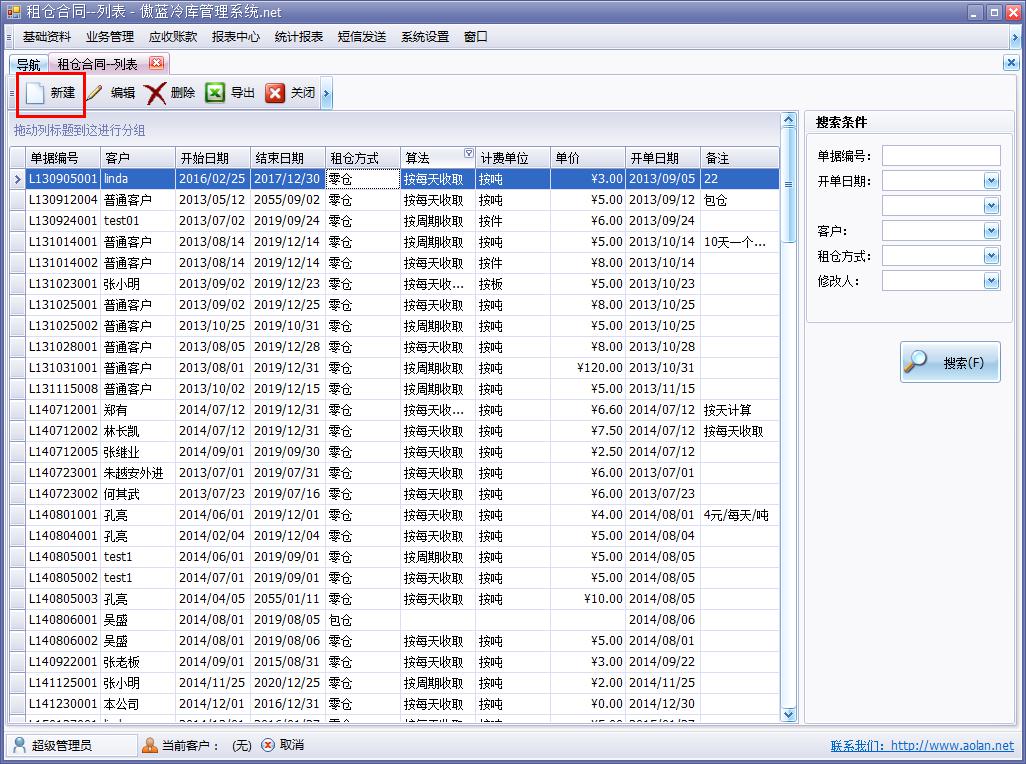Screen dimensions: 1026x764
Task: Open the 业务管理 menu
Action: coord(109,37)
